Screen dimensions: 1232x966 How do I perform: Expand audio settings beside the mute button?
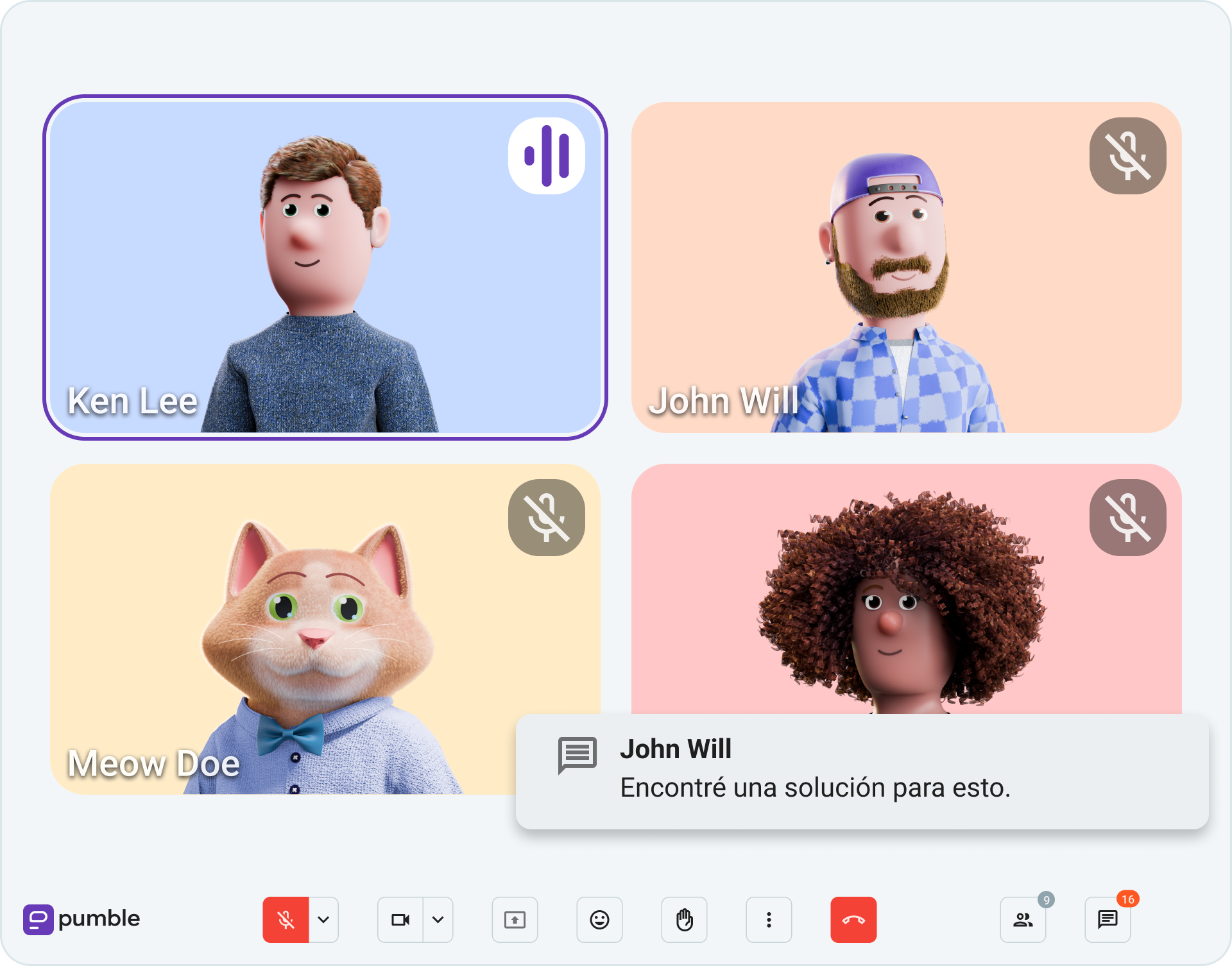[x=323, y=920]
